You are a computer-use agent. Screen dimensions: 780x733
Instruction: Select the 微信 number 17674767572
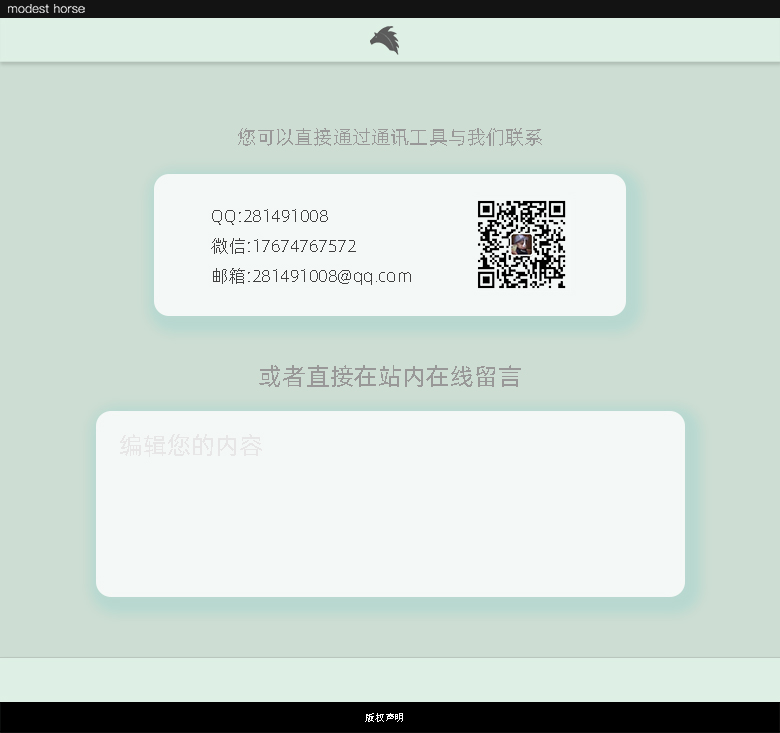[x=304, y=246]
